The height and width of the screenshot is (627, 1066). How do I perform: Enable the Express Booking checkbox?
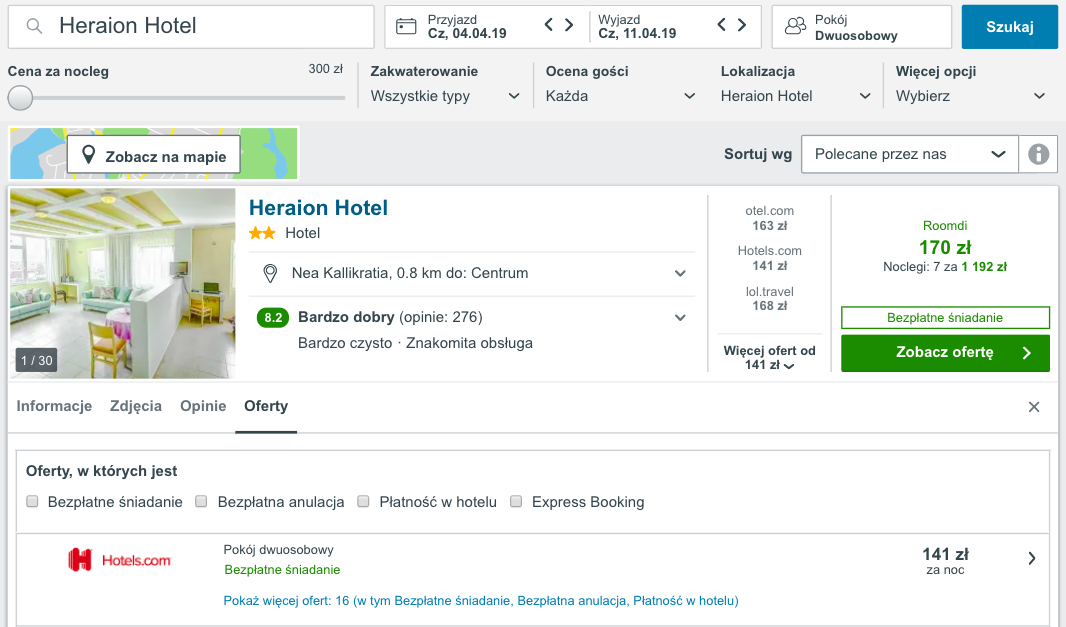pos(516,501)
